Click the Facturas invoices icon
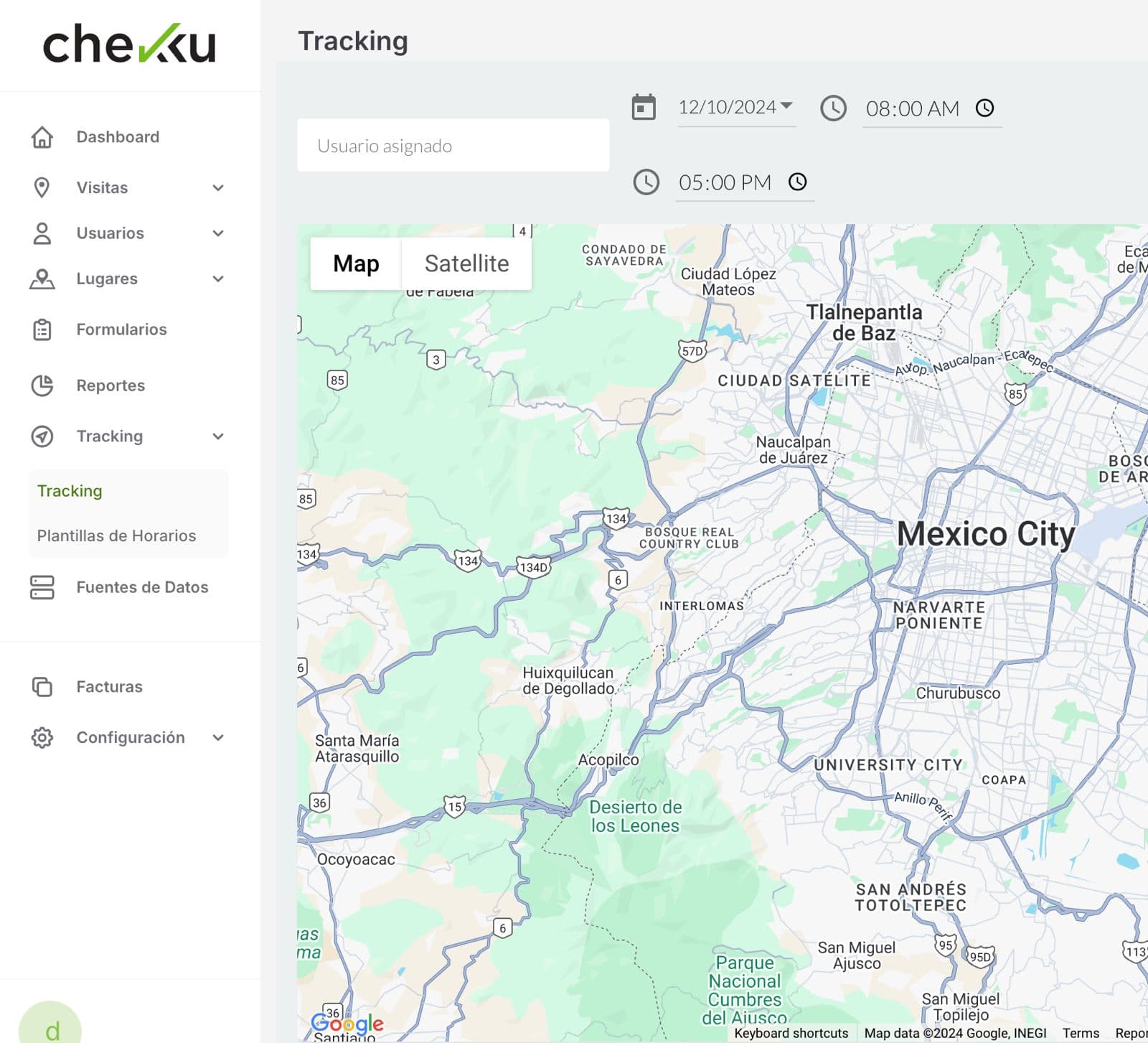The width and height of the screenshot is (1148, 1043). (42, 686)
